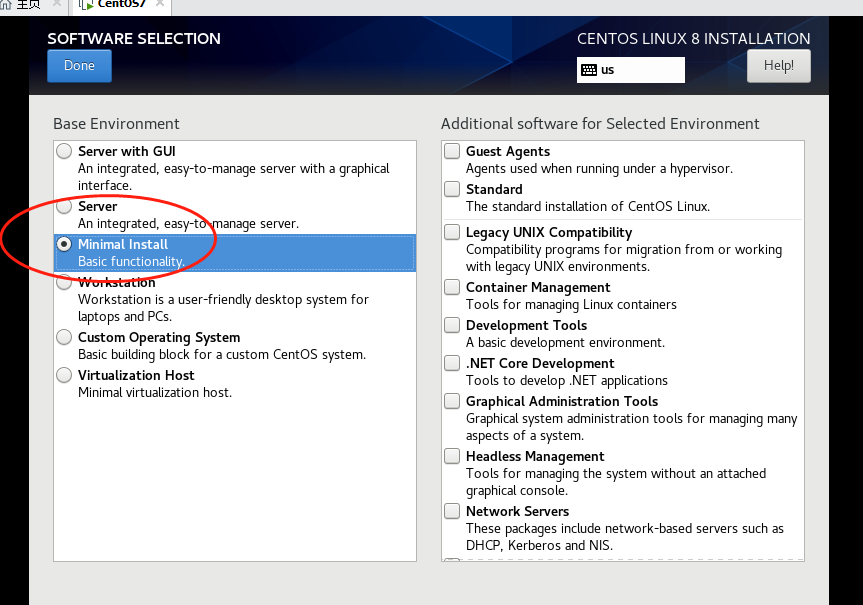Select the Server base environment radio
Screen dimensions: 863x605
[x=64, y=206]
